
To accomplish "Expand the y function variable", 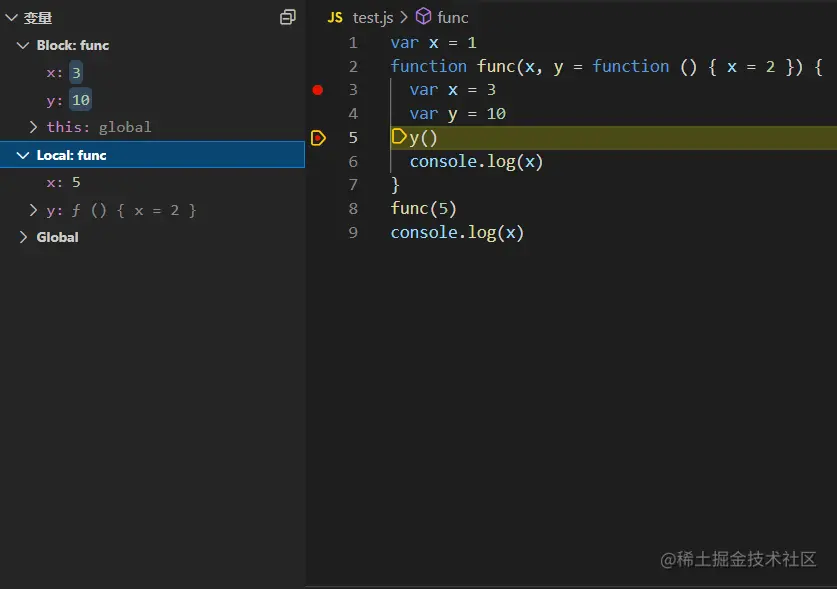I will 33,210.
